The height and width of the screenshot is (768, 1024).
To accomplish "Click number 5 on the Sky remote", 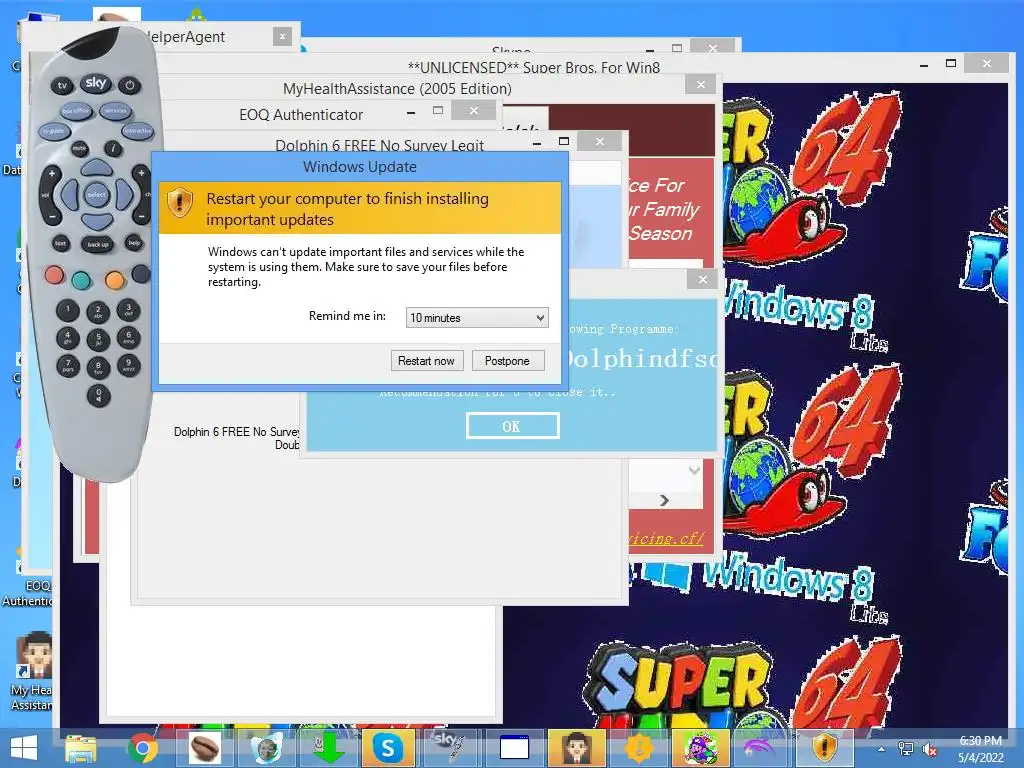I will [x=98, y=339].
